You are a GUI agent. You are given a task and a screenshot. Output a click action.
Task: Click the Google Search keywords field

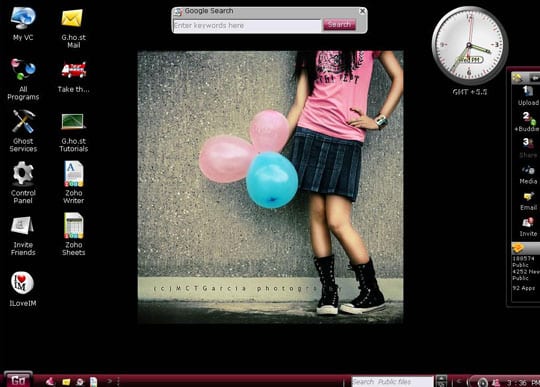247,26
